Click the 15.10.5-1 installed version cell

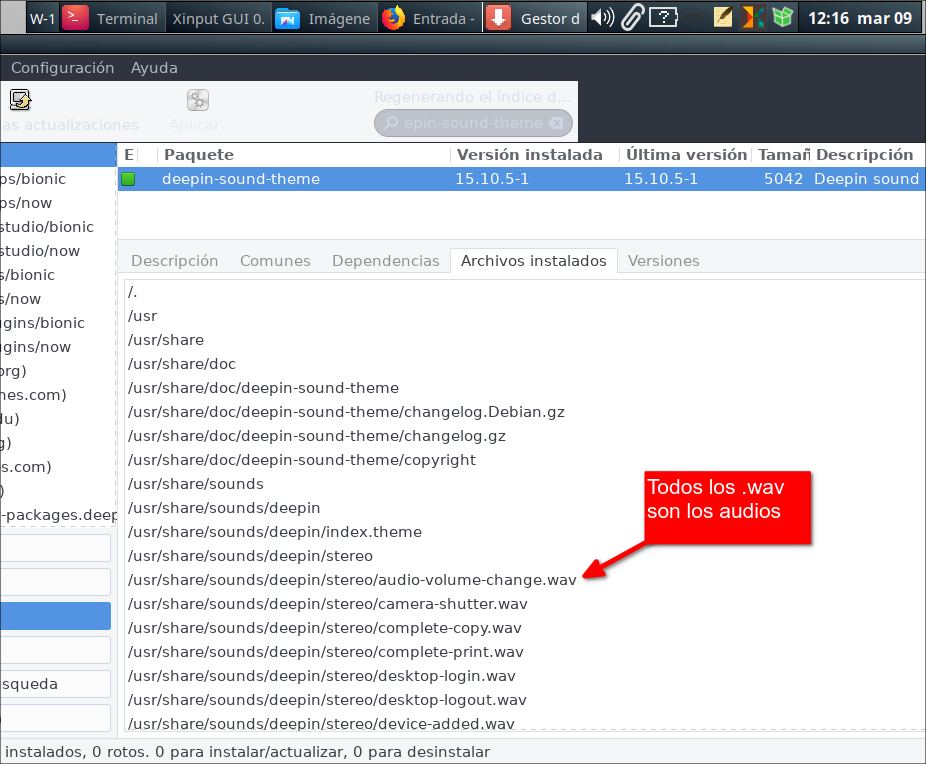point(492,179)
